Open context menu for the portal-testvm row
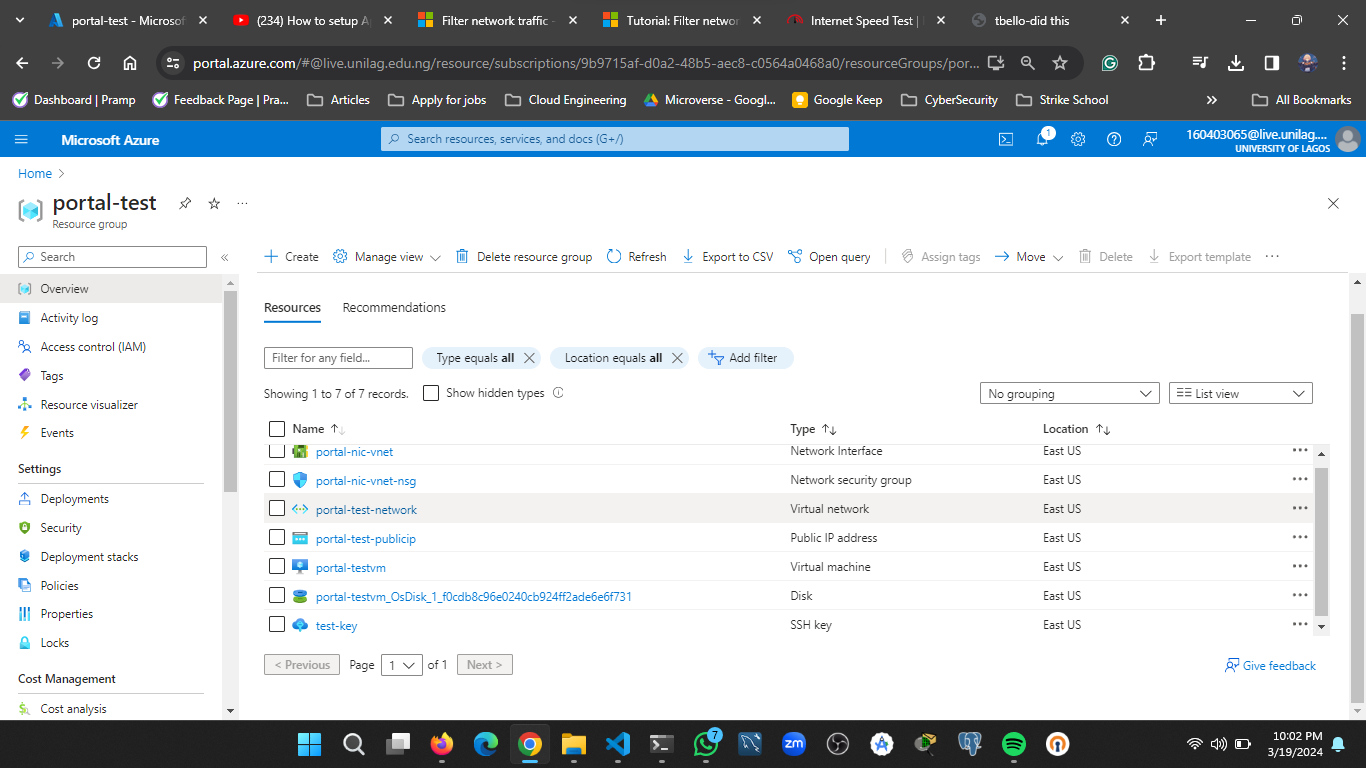This screenshot has height=768, width=1366. tap(1299, 566)
